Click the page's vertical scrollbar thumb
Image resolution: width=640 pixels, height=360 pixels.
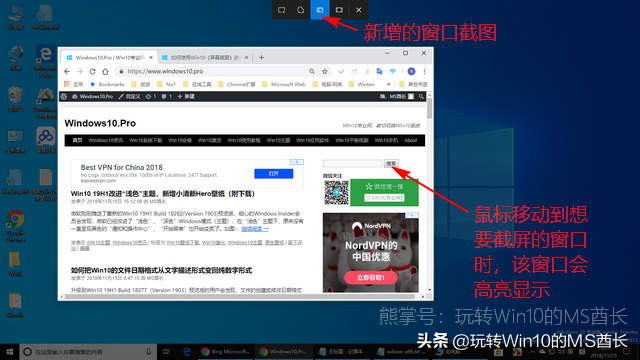429,108
